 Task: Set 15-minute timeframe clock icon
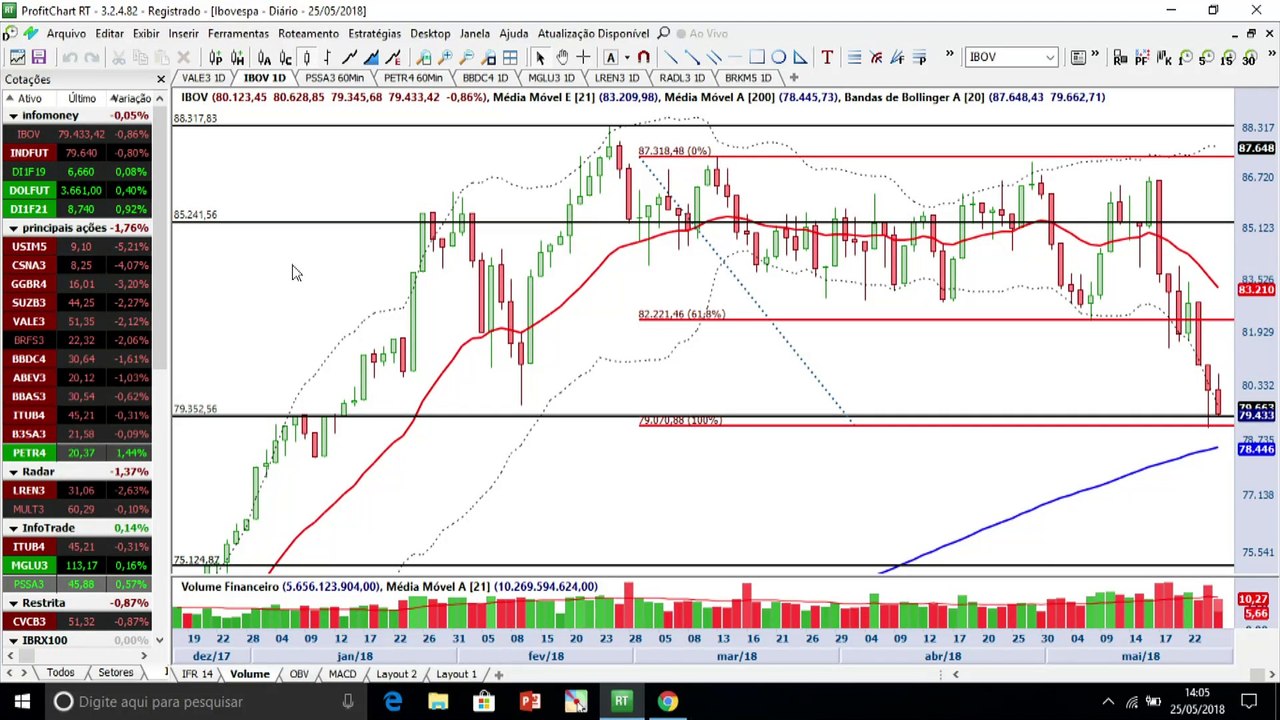tap(1227, 57)
